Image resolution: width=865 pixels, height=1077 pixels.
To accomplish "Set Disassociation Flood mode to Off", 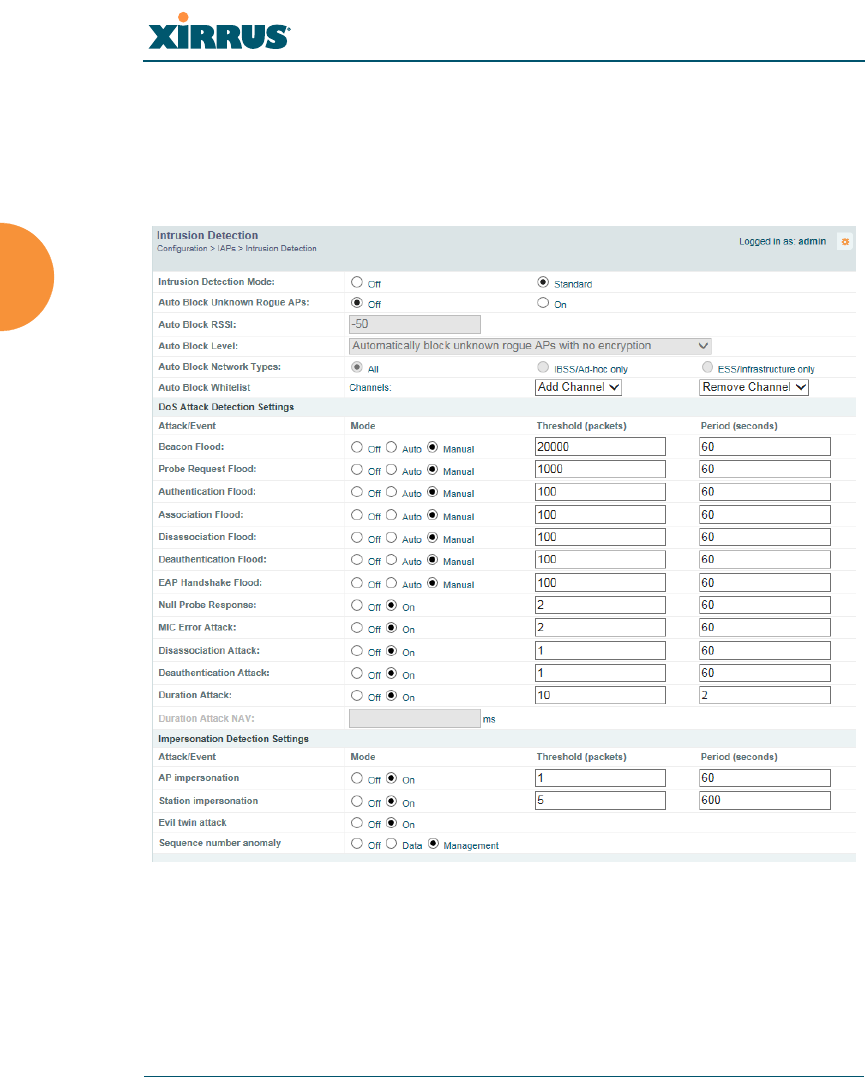I will 357,538.
